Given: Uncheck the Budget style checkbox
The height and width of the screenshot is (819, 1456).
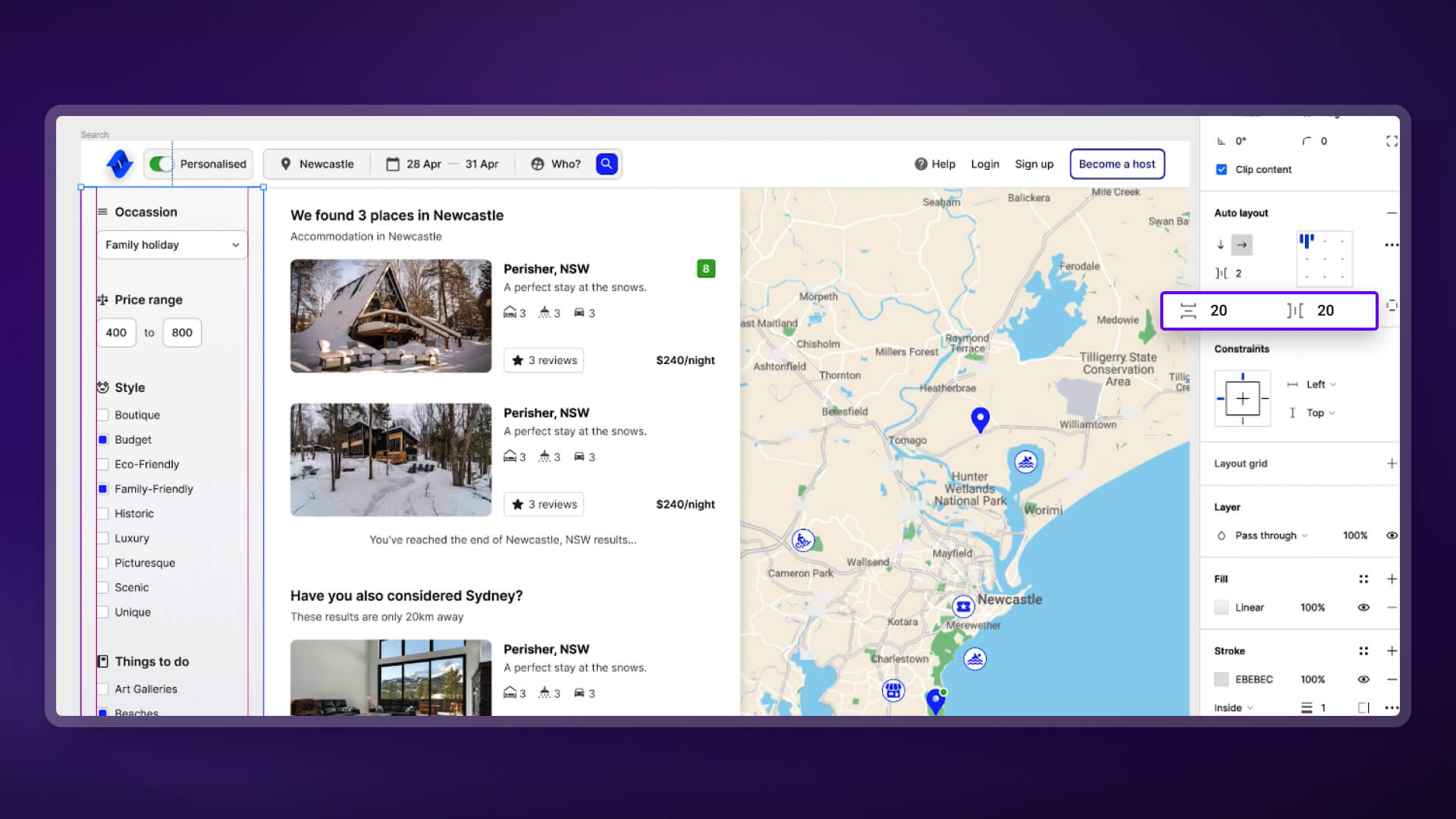Looking at the screenshot, I should coord(102,439).
